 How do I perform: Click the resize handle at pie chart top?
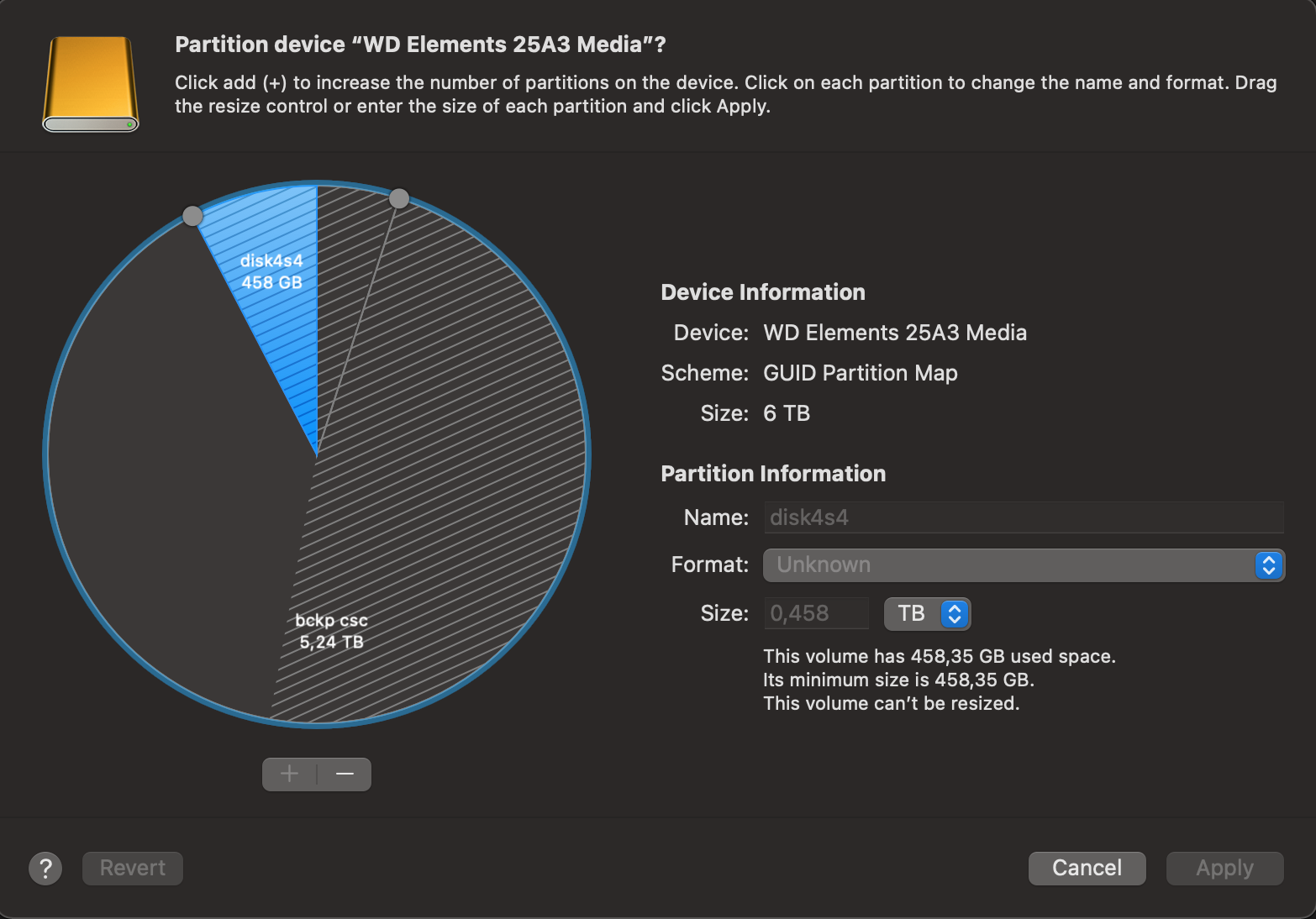click(398, 198)
